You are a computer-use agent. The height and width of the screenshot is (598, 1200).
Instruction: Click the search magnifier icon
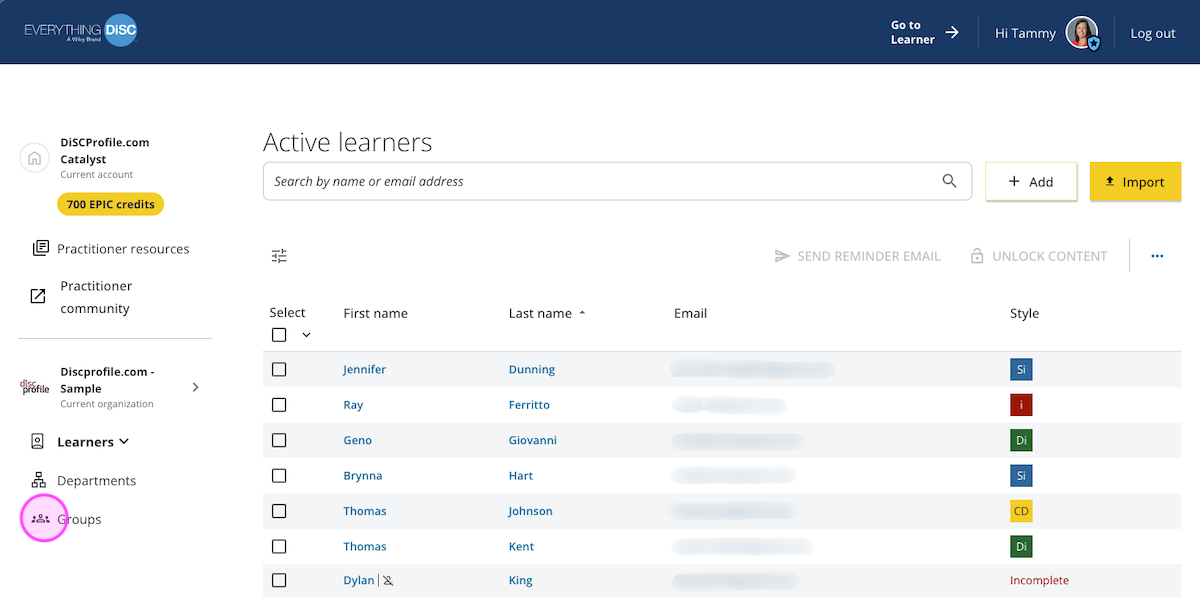950,181
